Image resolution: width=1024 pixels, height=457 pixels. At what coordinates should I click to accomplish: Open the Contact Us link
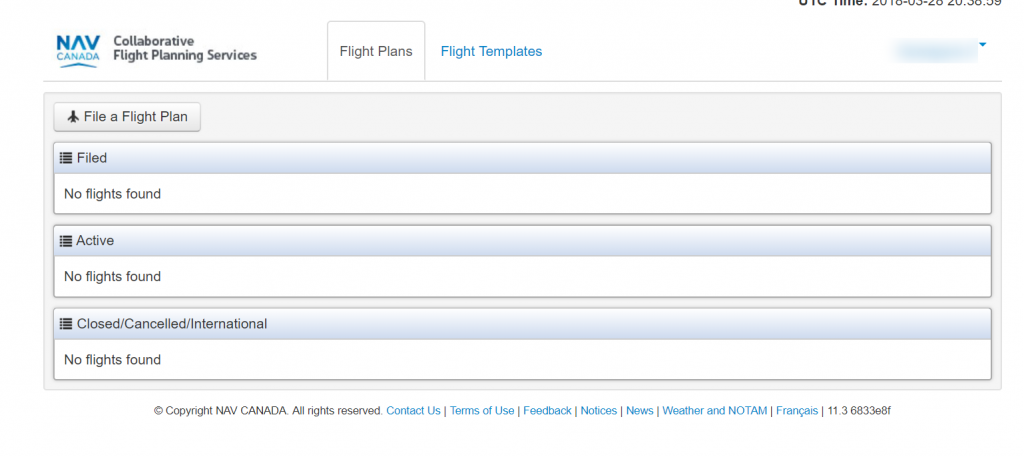coord(413,411)
